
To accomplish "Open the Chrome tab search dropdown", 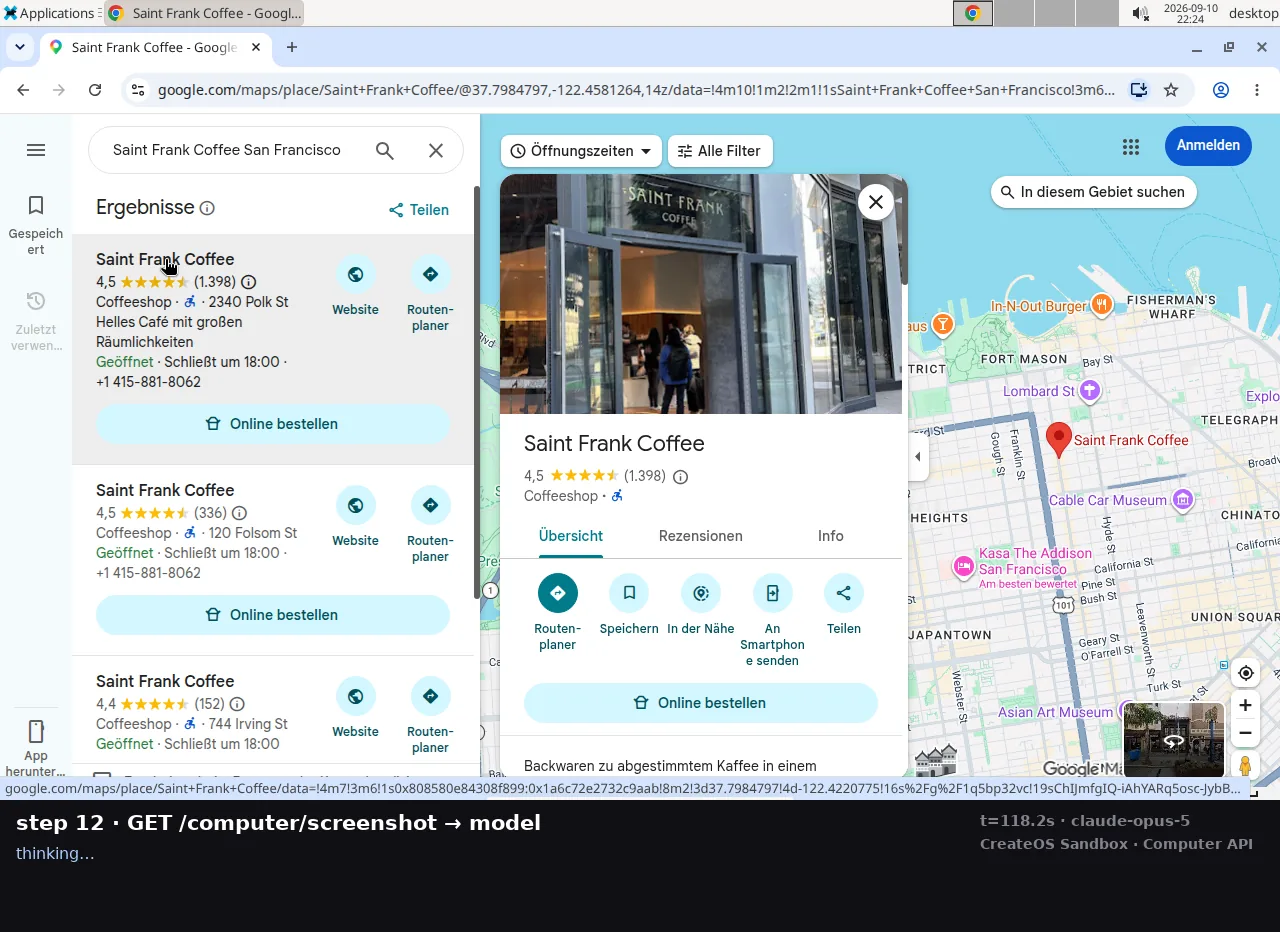I will pos(20,47).
